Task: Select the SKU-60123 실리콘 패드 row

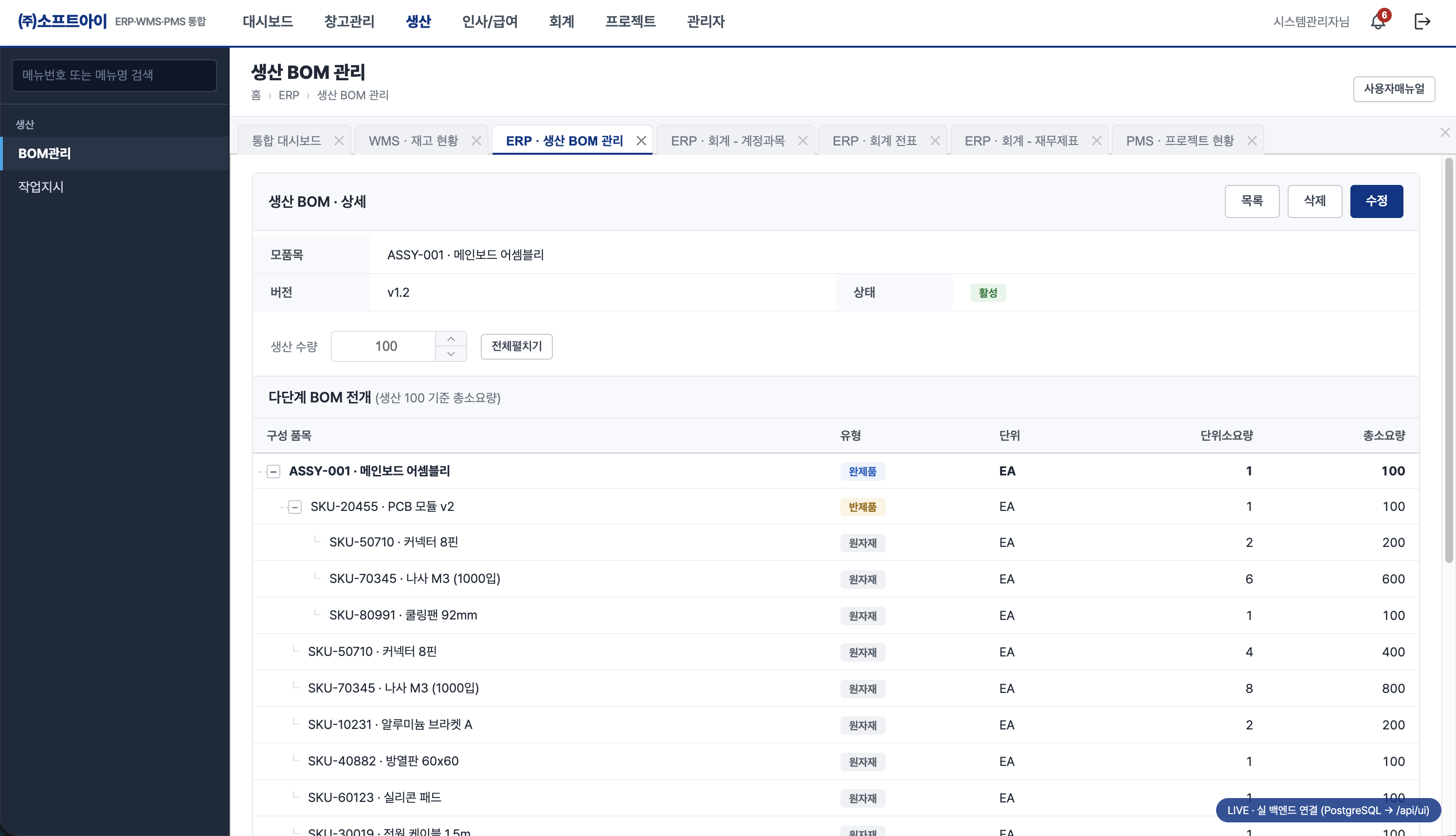Action: (836, 798)
